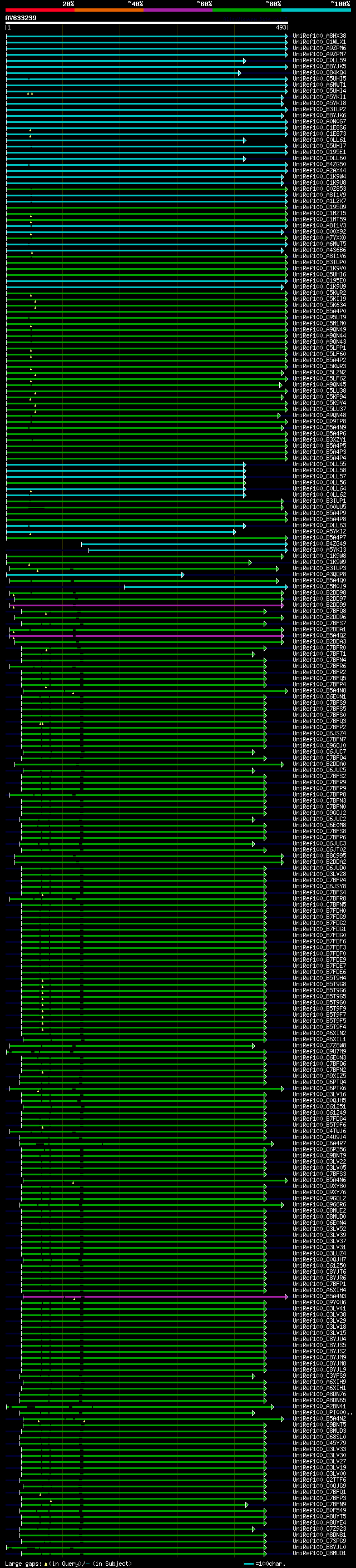Select the UniRef100_Q5UHI4 entry

319,91
